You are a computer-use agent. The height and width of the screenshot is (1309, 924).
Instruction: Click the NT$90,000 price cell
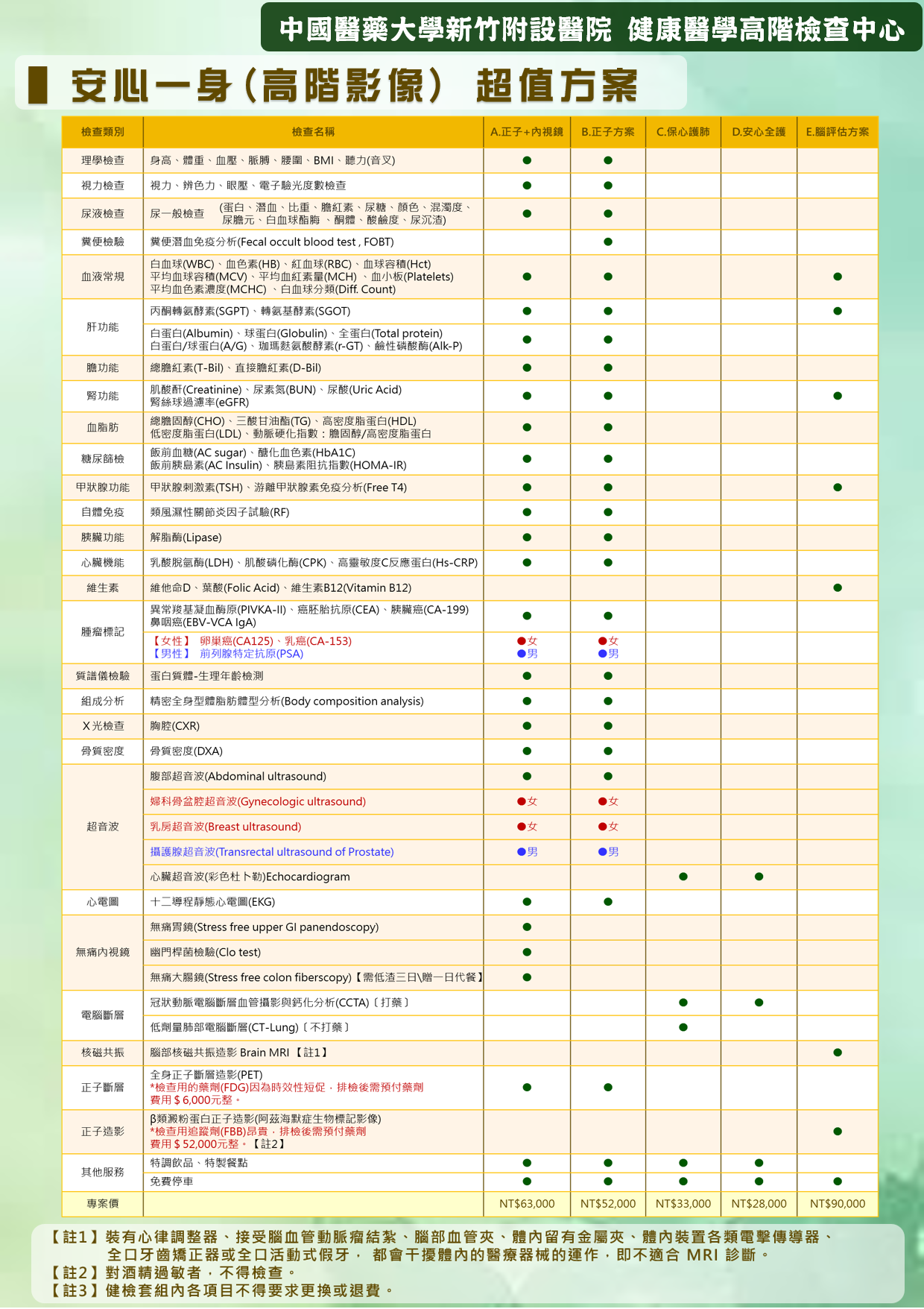tap(838, 1203)
